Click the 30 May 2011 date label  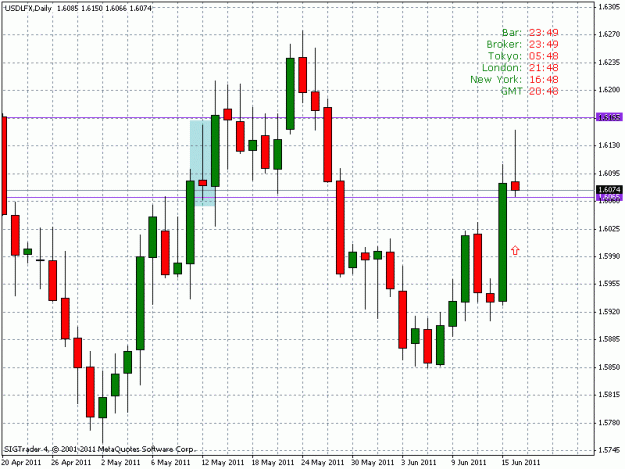pyautogui.click(x=373, y=462)
